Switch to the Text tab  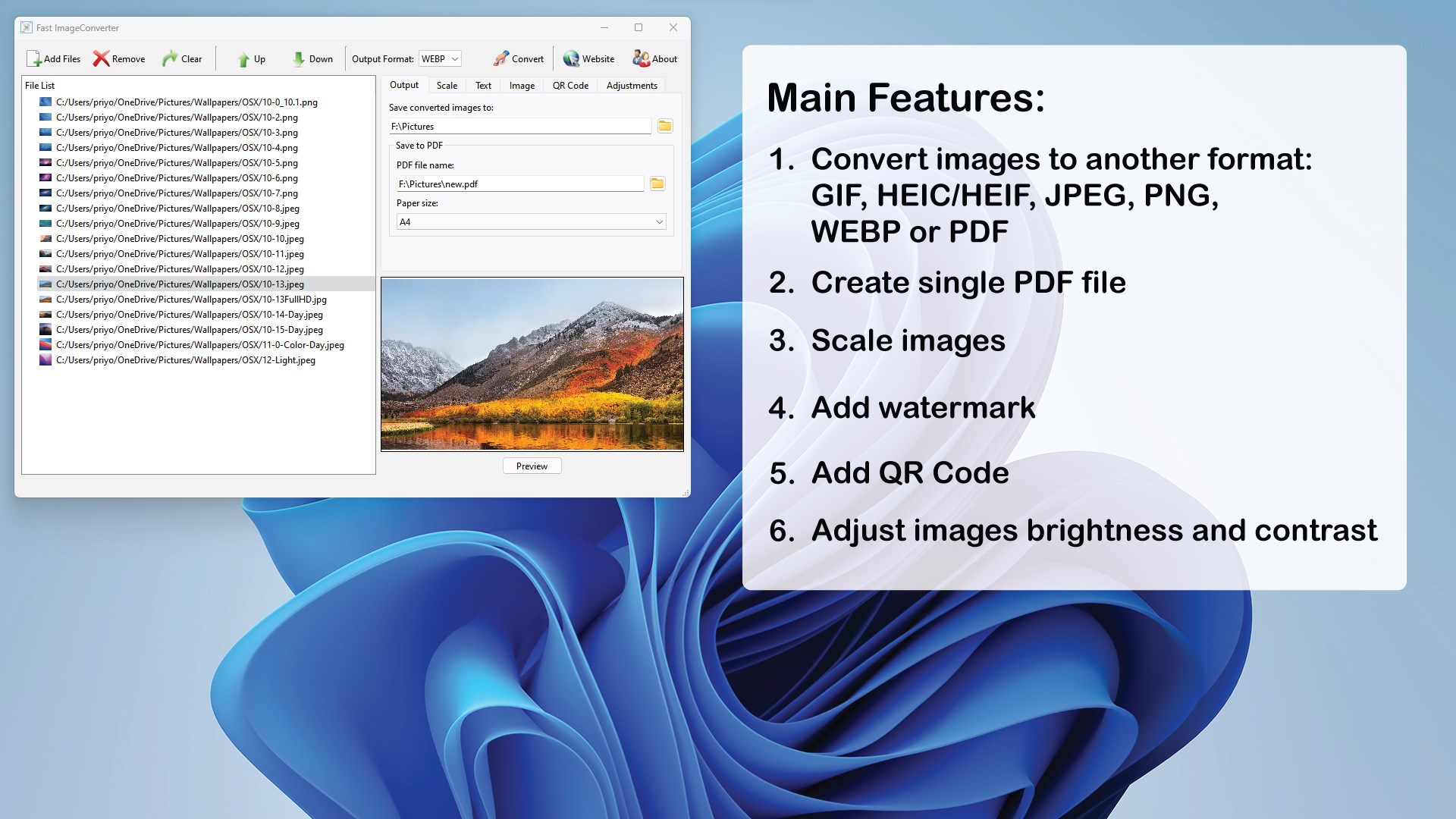pyautogui.click(x=483, y=86)
